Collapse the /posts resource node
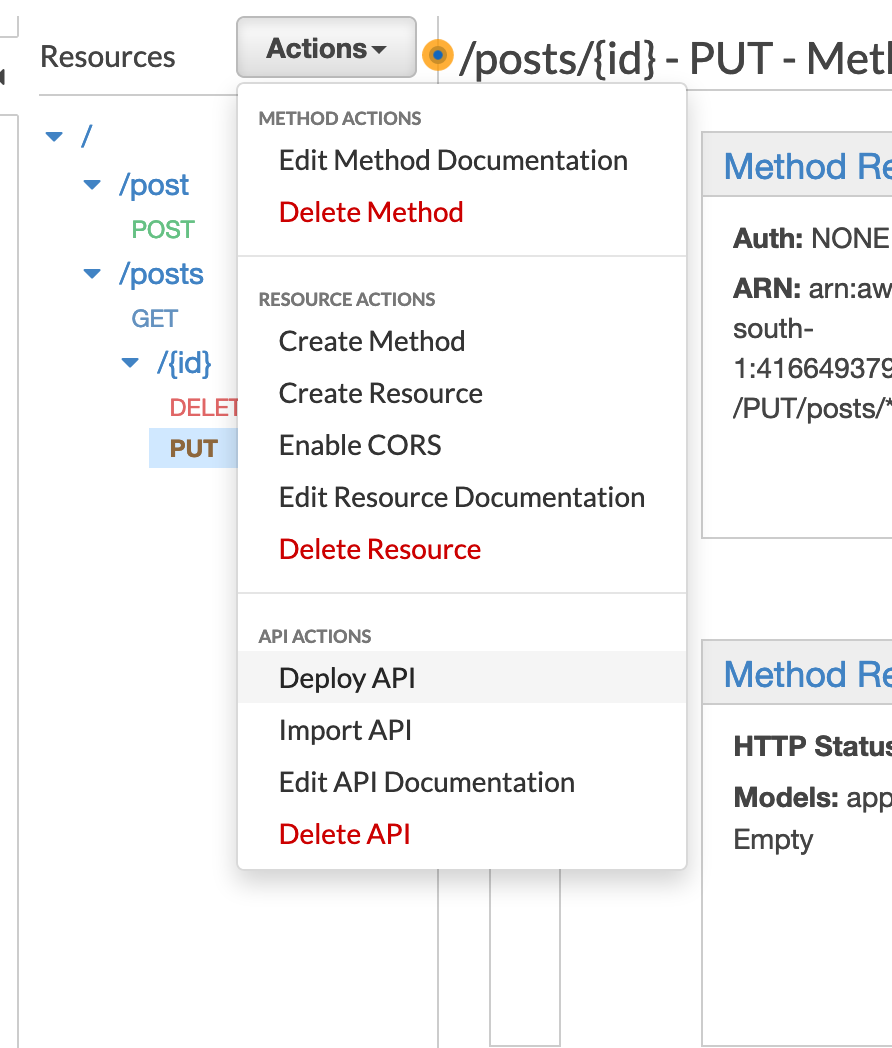The image size is (892, 1048). [92, 274]
